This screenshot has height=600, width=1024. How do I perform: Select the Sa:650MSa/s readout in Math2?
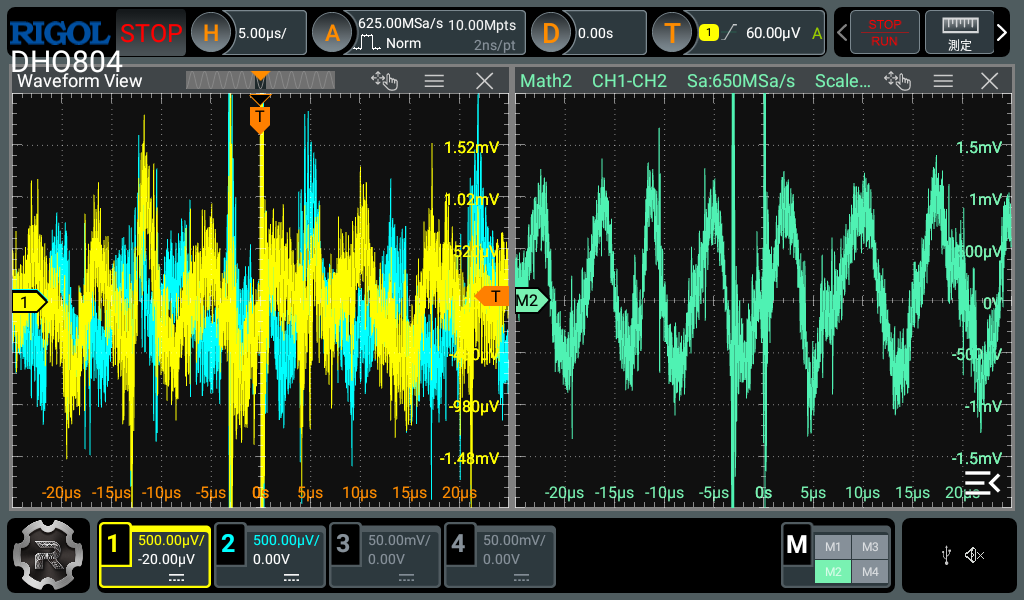point(741,81)
